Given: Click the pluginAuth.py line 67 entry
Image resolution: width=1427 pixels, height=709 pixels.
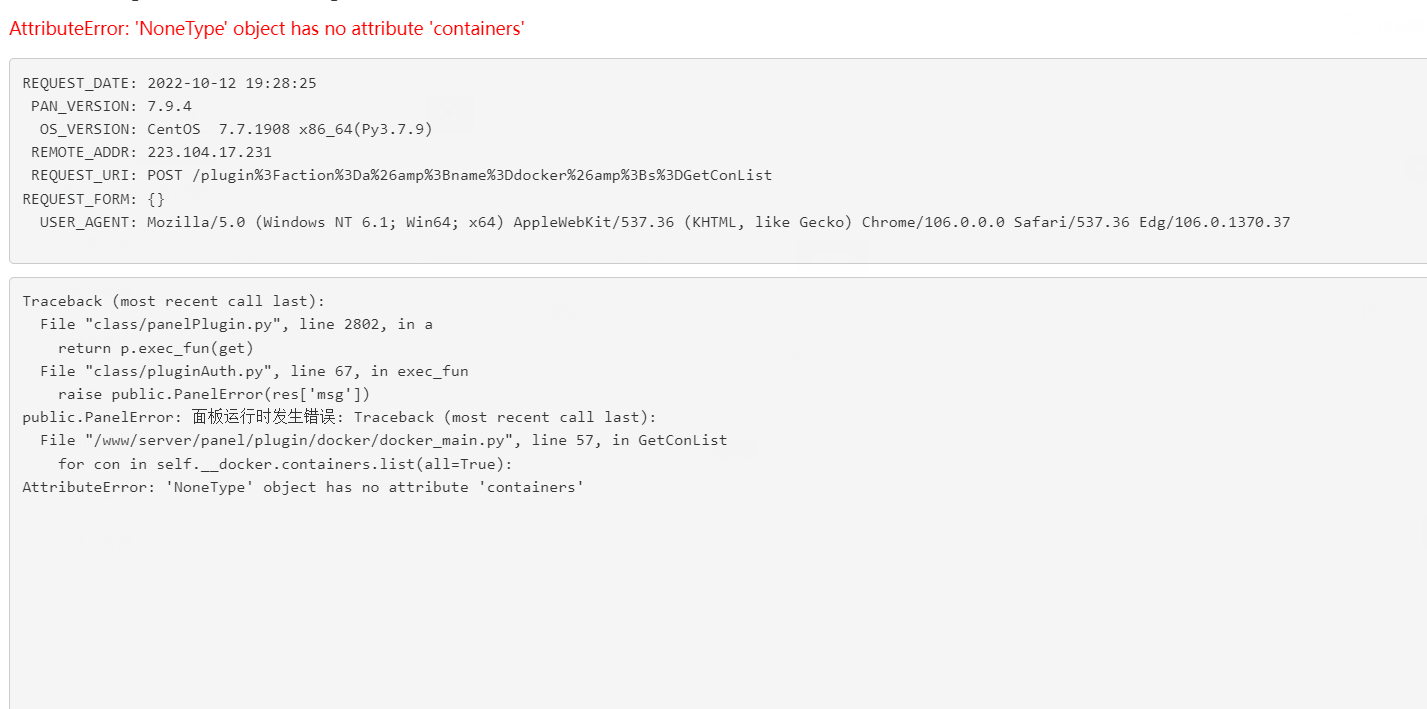Looking at the screenshot, I should (x=254, y=371).
